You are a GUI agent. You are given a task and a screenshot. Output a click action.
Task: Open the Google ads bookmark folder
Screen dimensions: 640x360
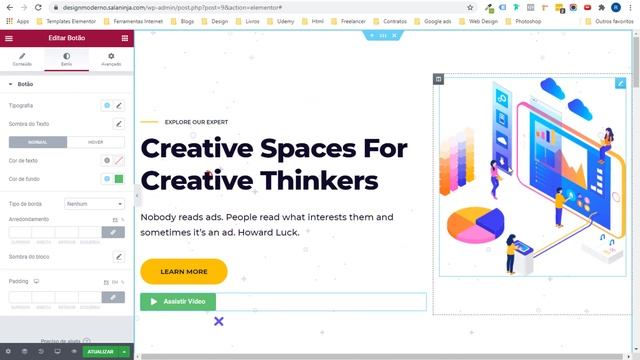(x=433, y=21)
